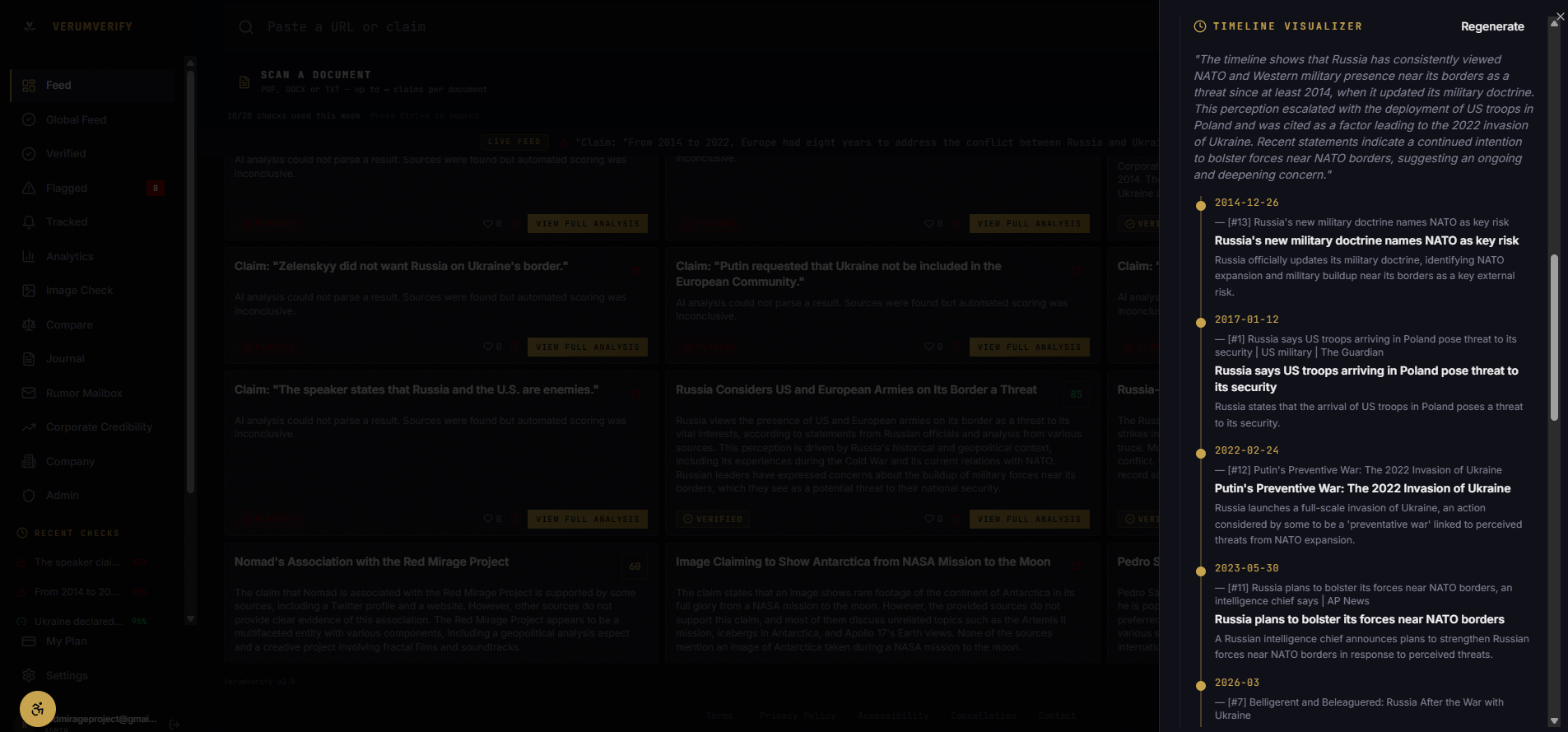Screen dimensions: 1568x732
Task: Switch to the Analytics page
Action: [92, 256]
